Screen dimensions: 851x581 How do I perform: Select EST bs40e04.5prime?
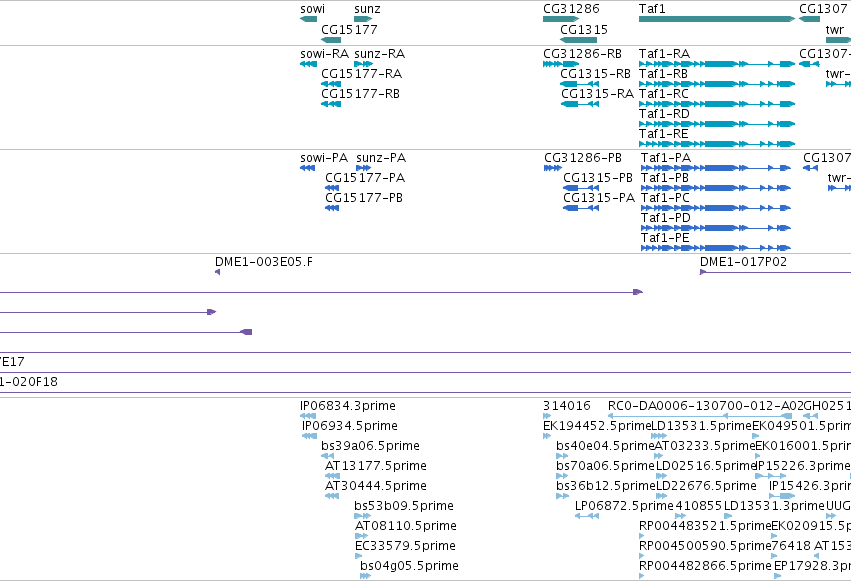coord(562,456)
